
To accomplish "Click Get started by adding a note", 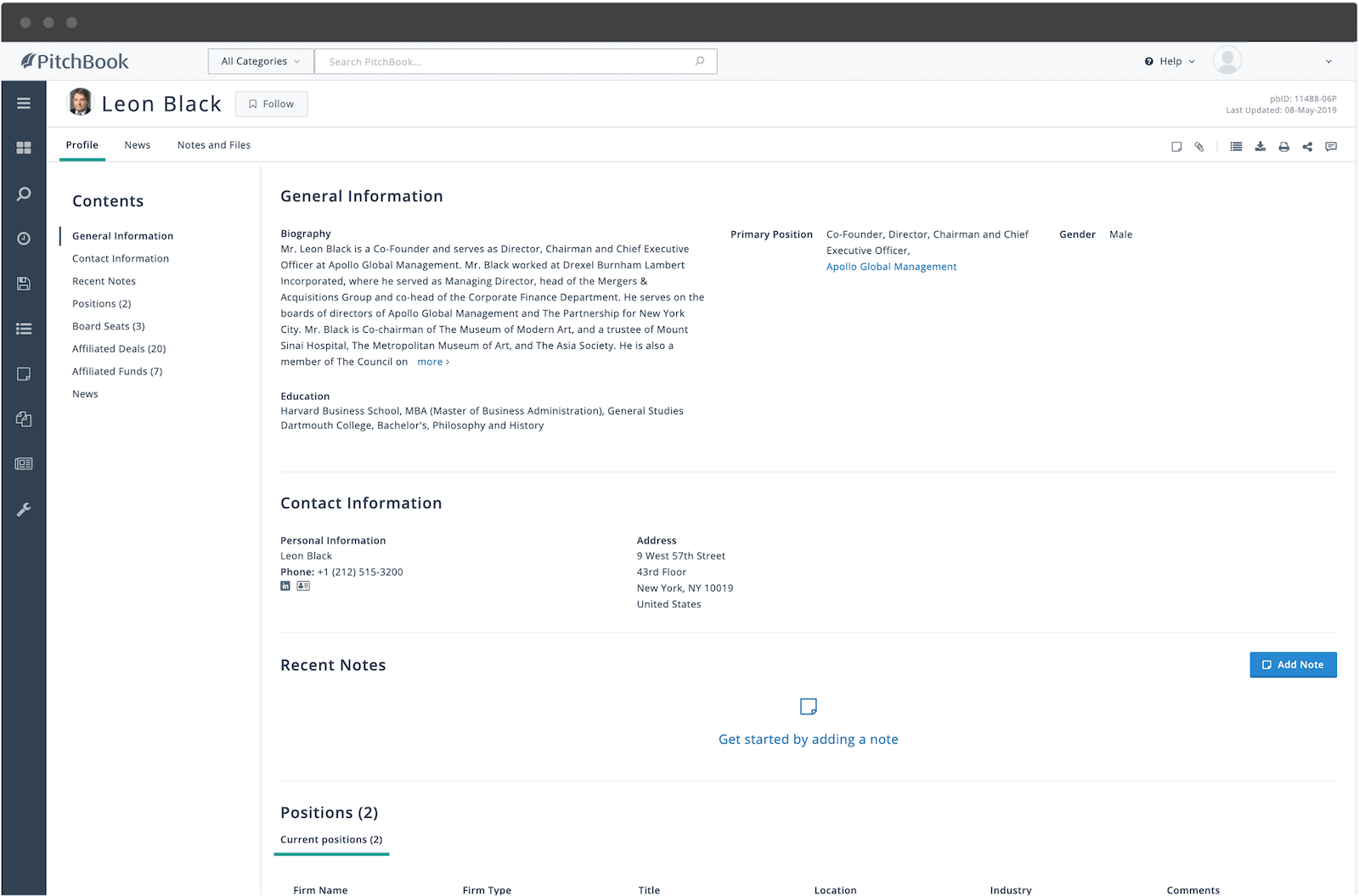I will tap(809, 740).
